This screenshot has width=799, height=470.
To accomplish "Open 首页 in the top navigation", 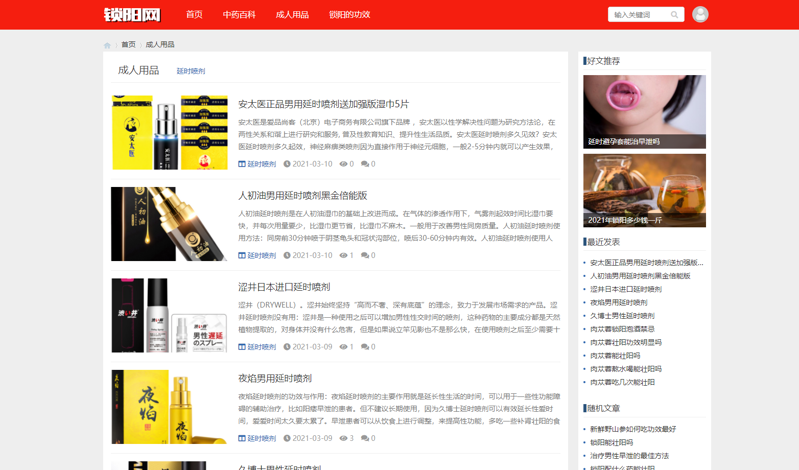I will pyautogui.click(x=194, y=15).
